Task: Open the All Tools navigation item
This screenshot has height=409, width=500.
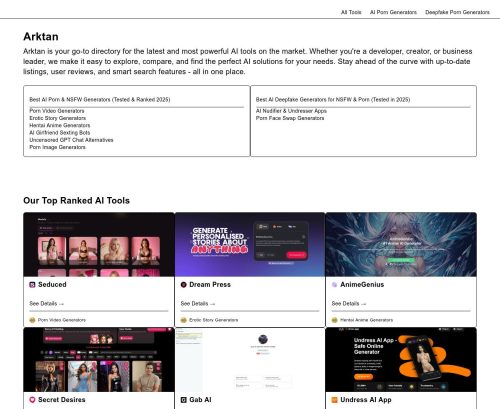Action: coord(351,12)
